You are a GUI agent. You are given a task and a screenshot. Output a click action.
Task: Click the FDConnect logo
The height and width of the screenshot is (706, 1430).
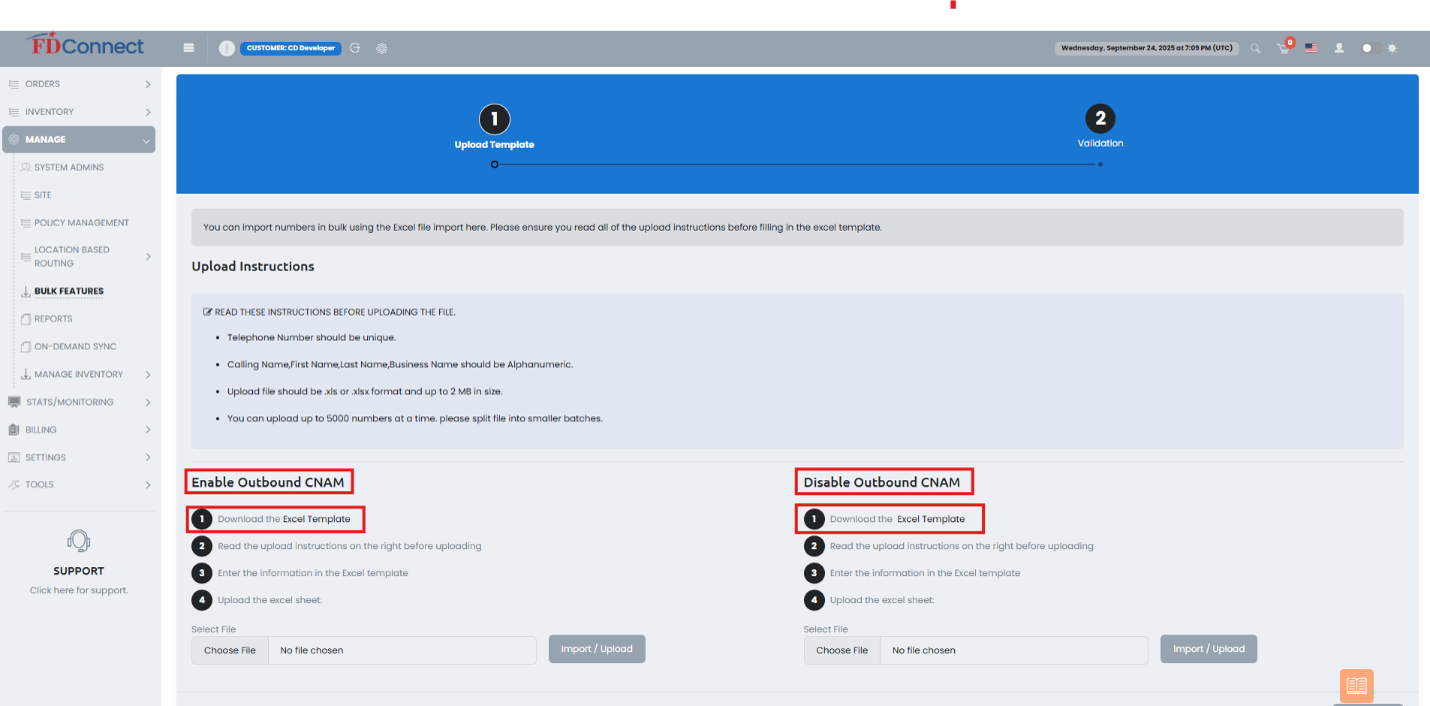click(86, 46)
